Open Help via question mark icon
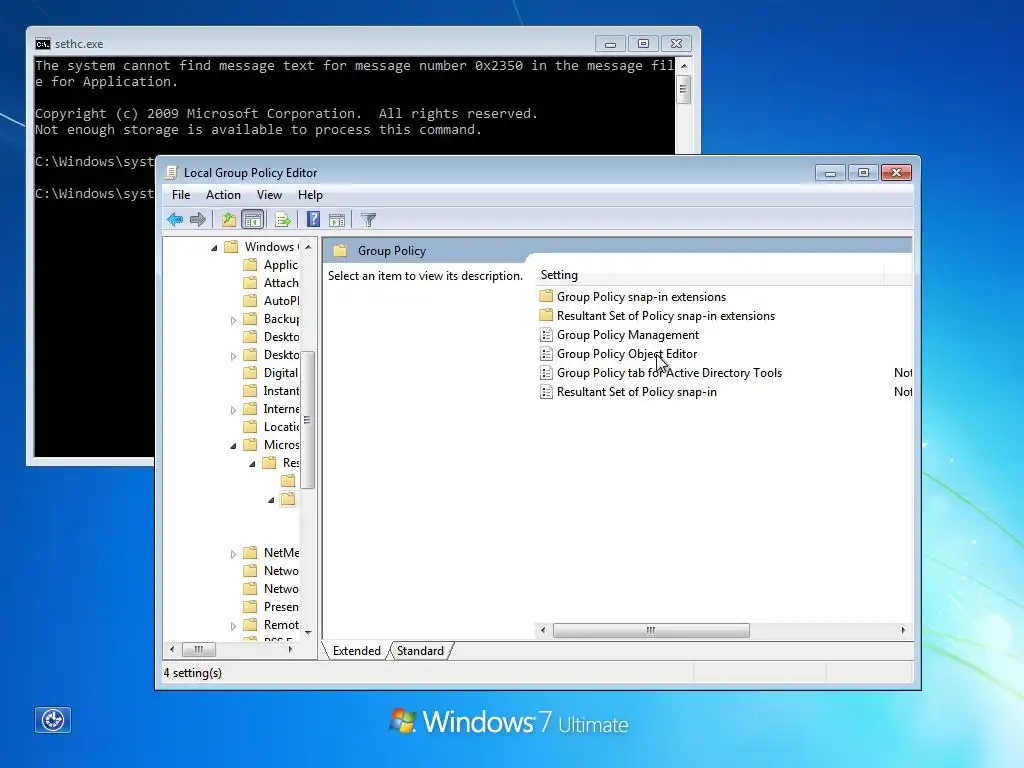Image resolution: width=1024 pixels, height=768 pixels. 313,220
